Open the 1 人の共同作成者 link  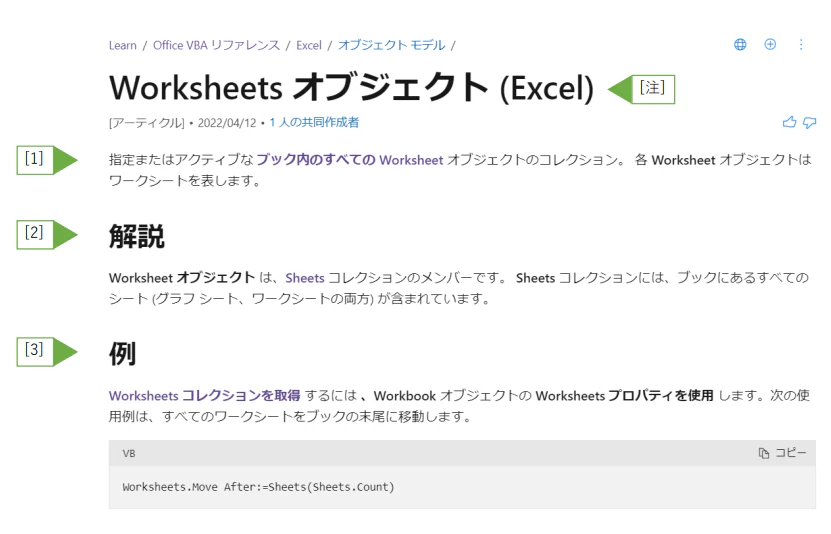click(314, 123)
